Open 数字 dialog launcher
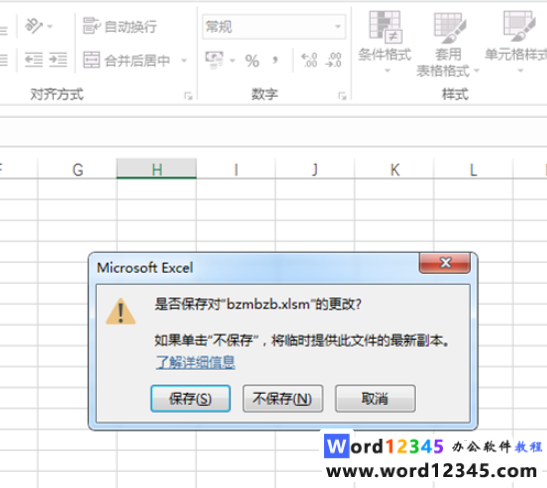This screenshot has width=547, height=488. coord(342,96)
